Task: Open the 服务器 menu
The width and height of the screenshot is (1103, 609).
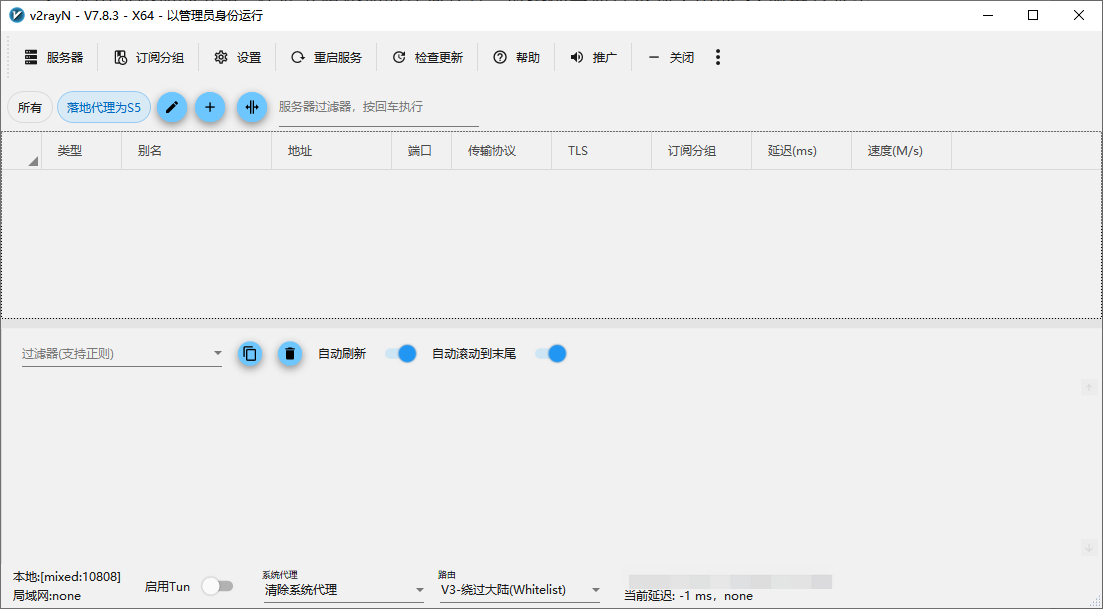Action: [53, 58]
